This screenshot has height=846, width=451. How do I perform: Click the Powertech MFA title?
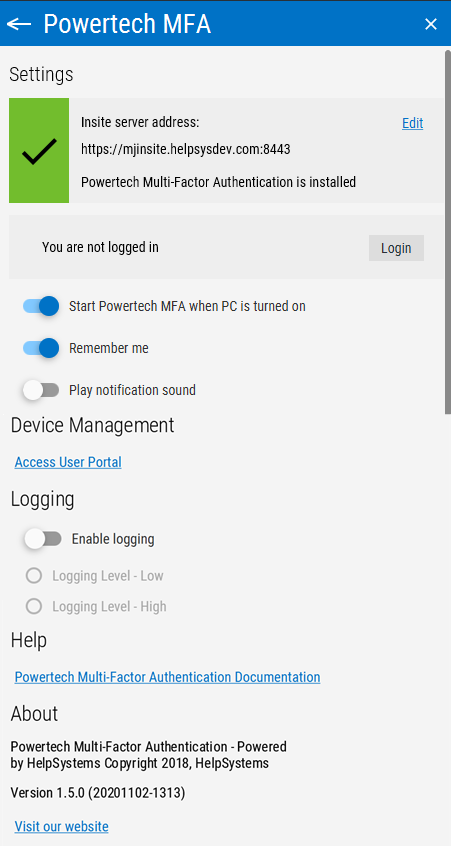[127, 24]
